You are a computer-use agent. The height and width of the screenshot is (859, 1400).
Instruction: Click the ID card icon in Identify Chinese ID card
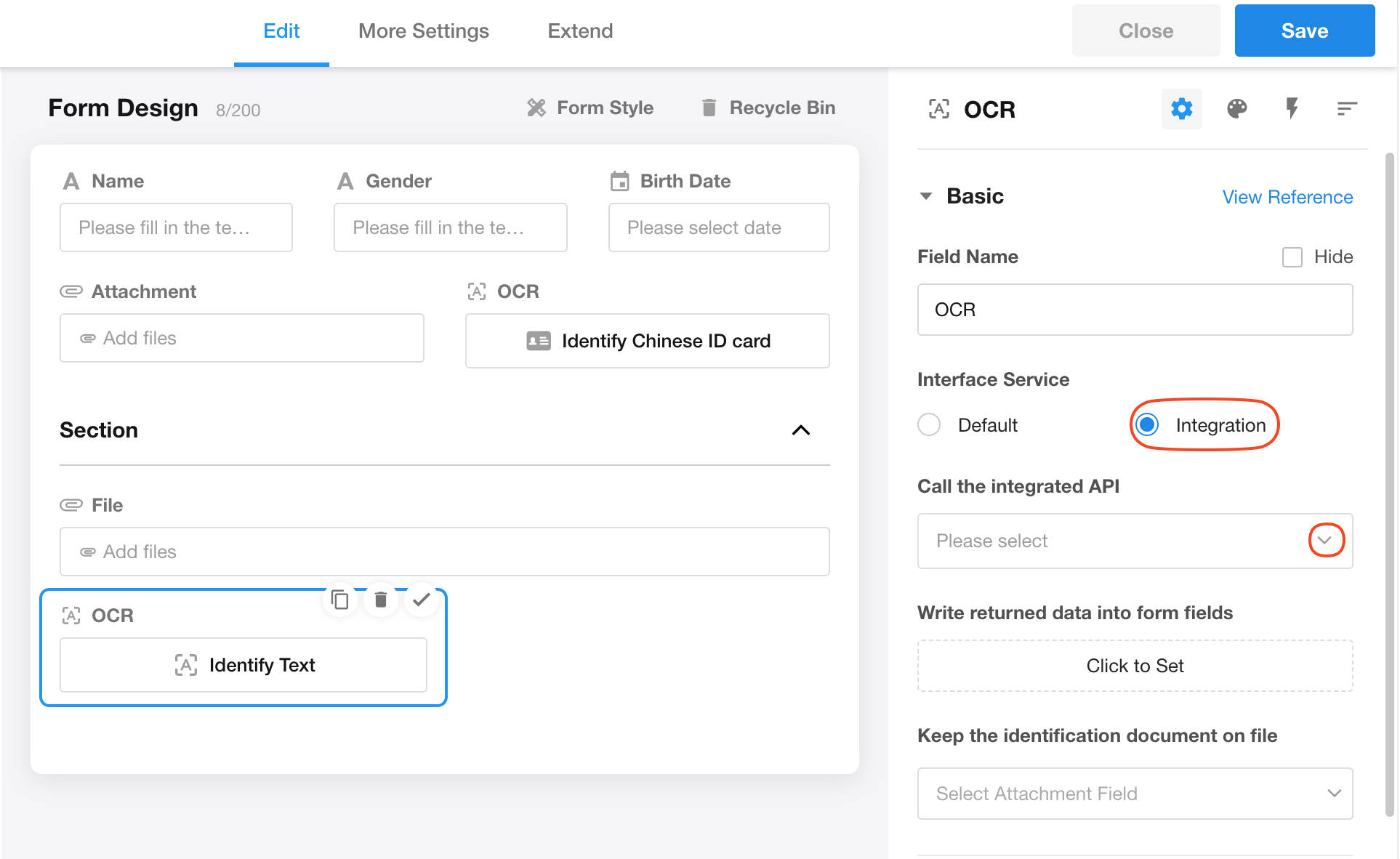tap(538, 341)
